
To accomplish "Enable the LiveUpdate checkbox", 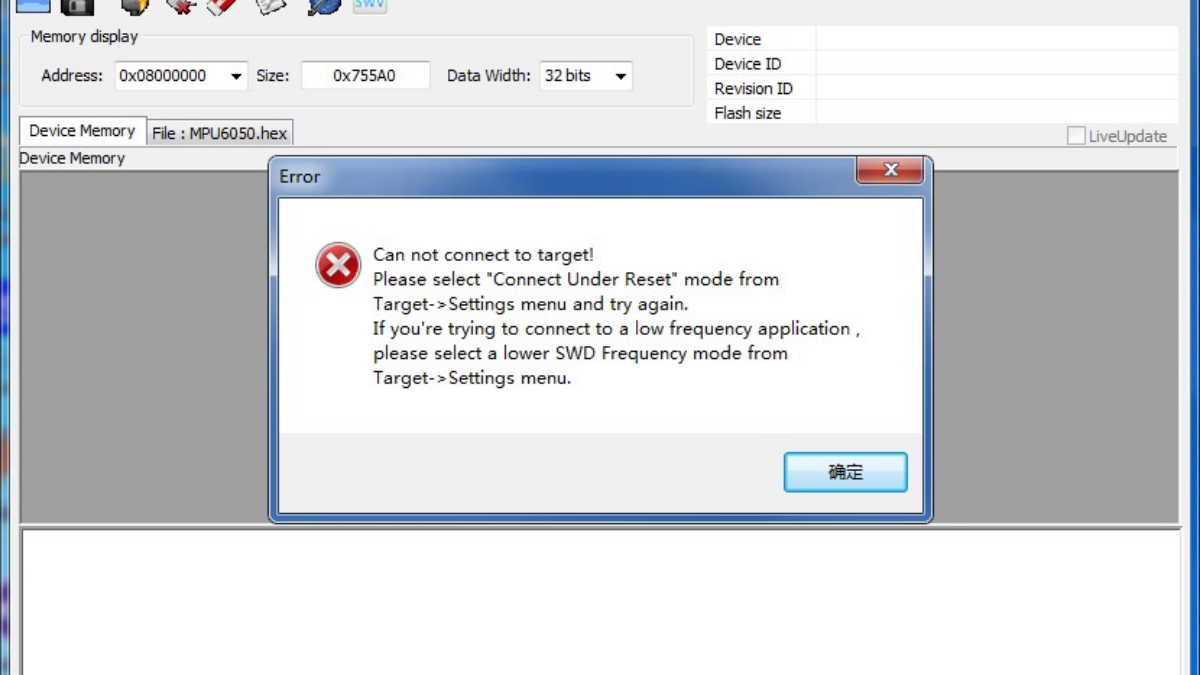I will click(1076, 136).
